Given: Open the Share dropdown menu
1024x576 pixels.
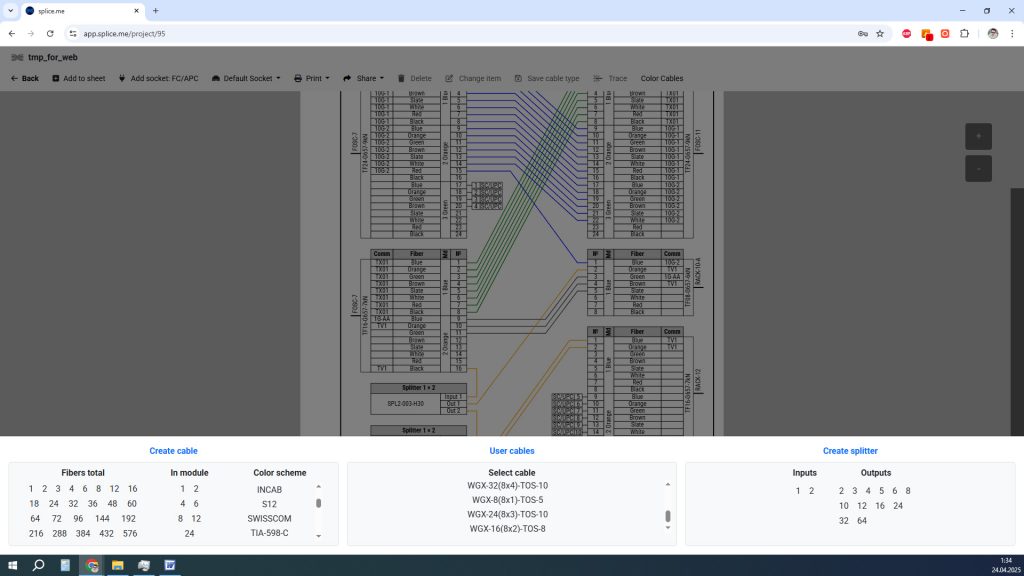Looking at the screenshot, I should click(363, 78).
